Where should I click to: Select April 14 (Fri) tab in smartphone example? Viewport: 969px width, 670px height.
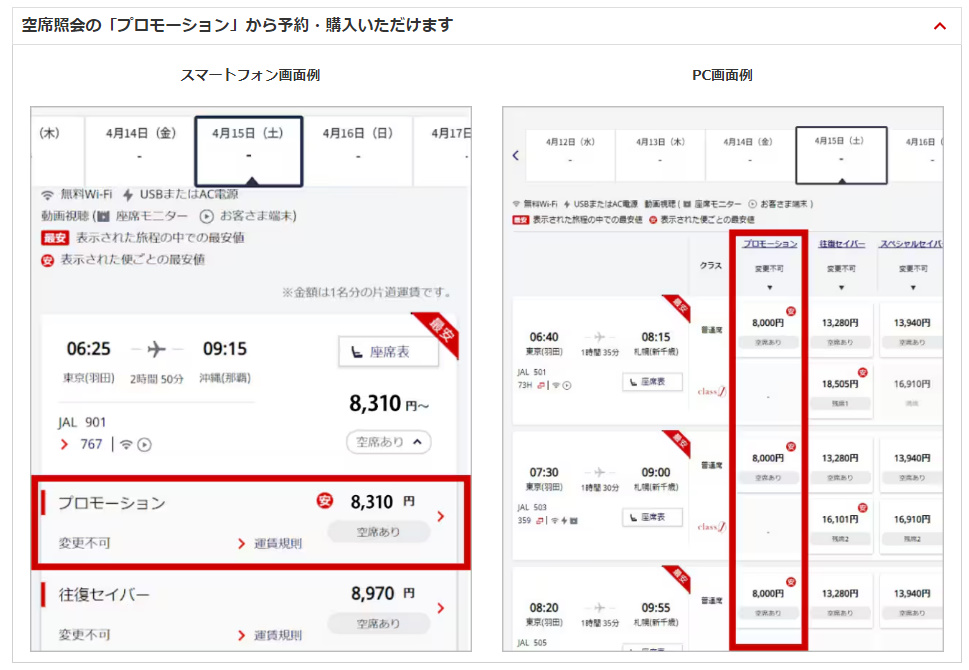(x=139, y=143)
